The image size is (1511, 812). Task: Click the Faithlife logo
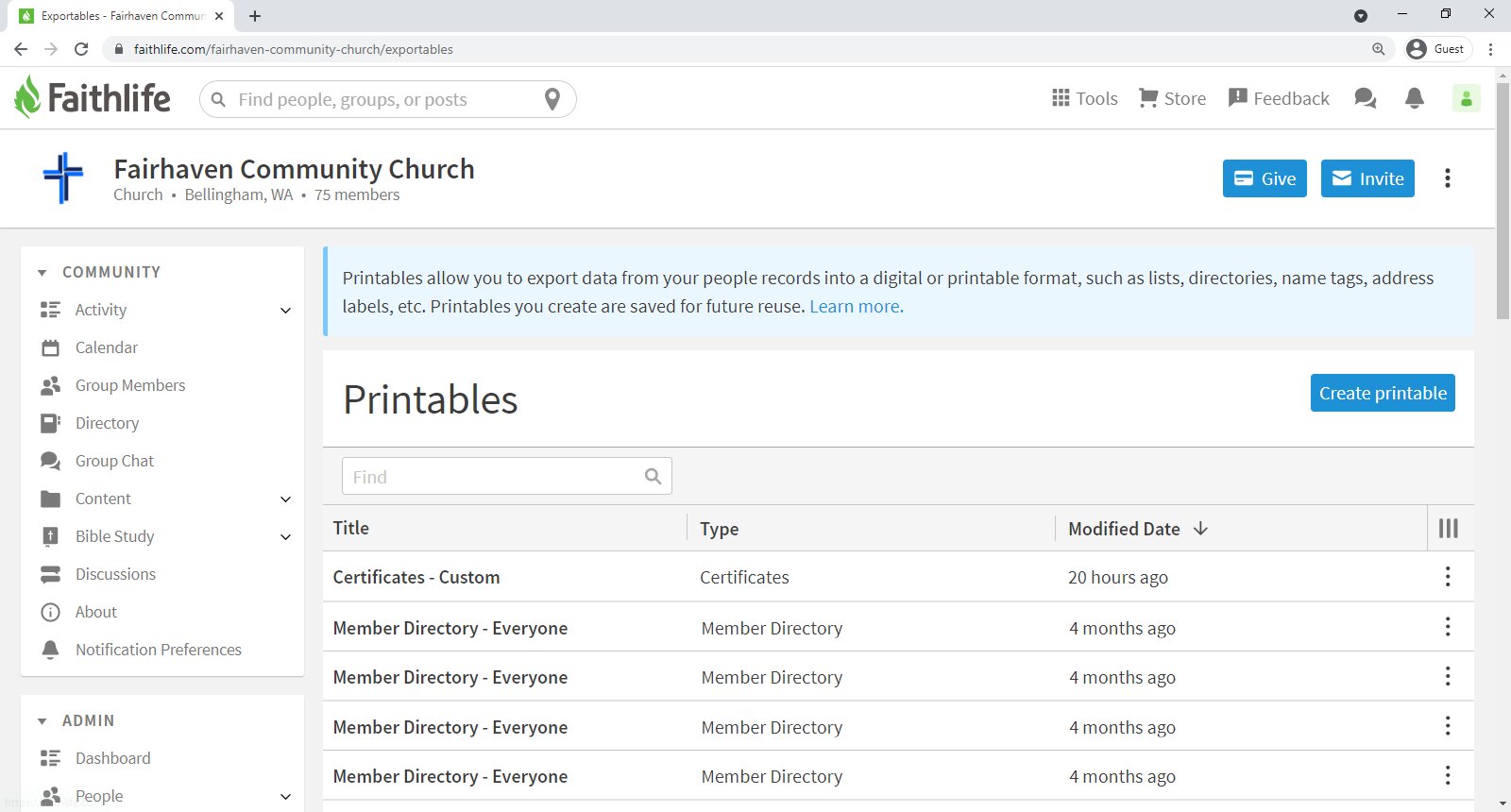coord(93,98)
